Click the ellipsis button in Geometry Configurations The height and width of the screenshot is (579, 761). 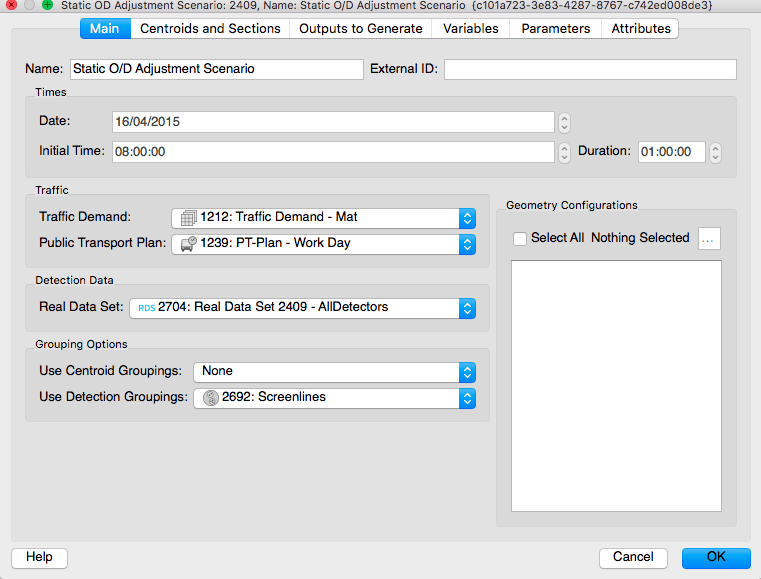click(709, 239)
